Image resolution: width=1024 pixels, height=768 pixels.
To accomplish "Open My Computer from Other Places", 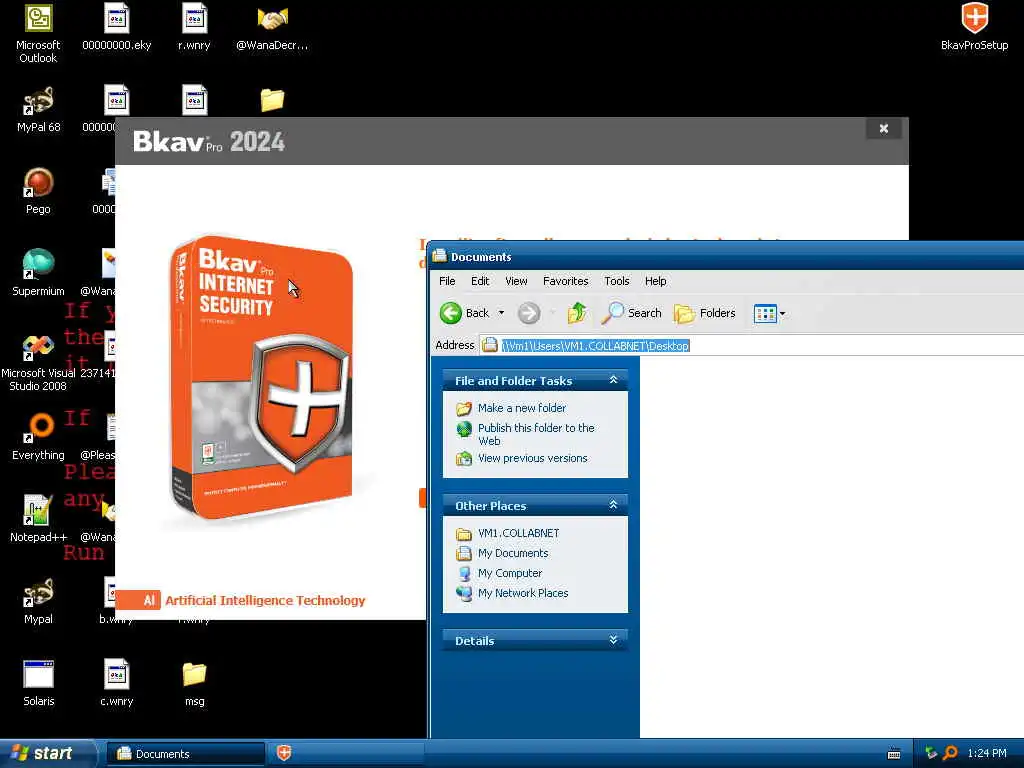I will (510, 573).
